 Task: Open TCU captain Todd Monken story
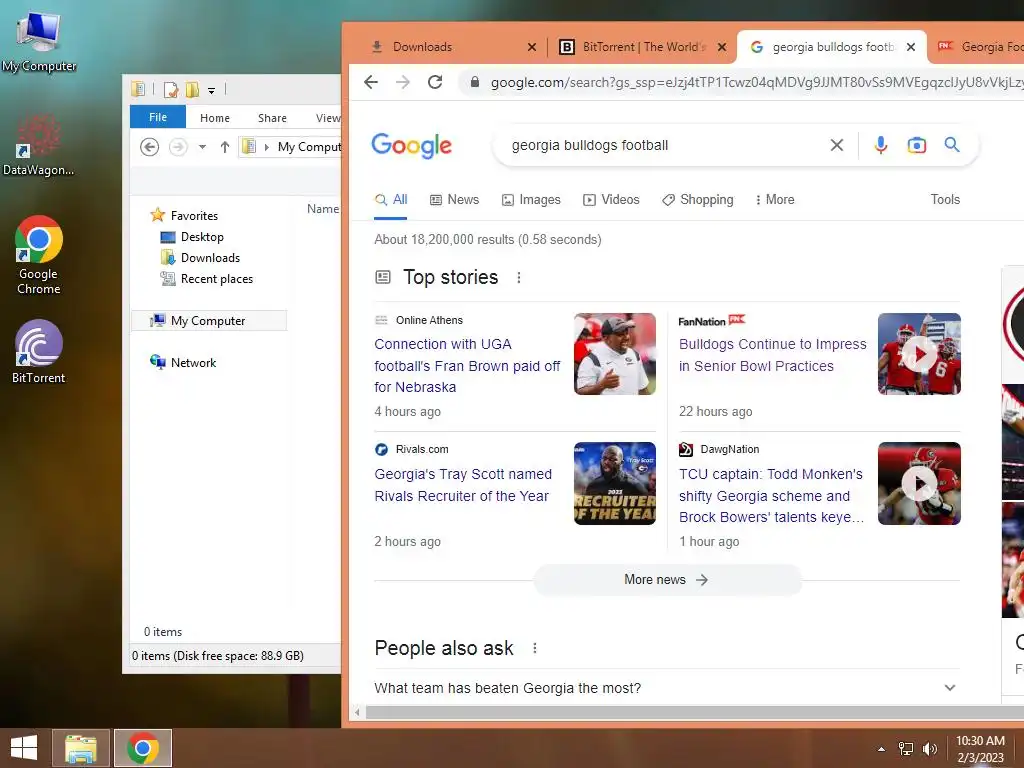click(x=771, y=496)
